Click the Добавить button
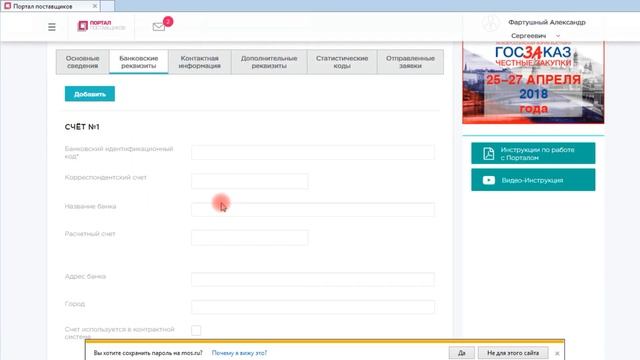 [x=90, y=94]
